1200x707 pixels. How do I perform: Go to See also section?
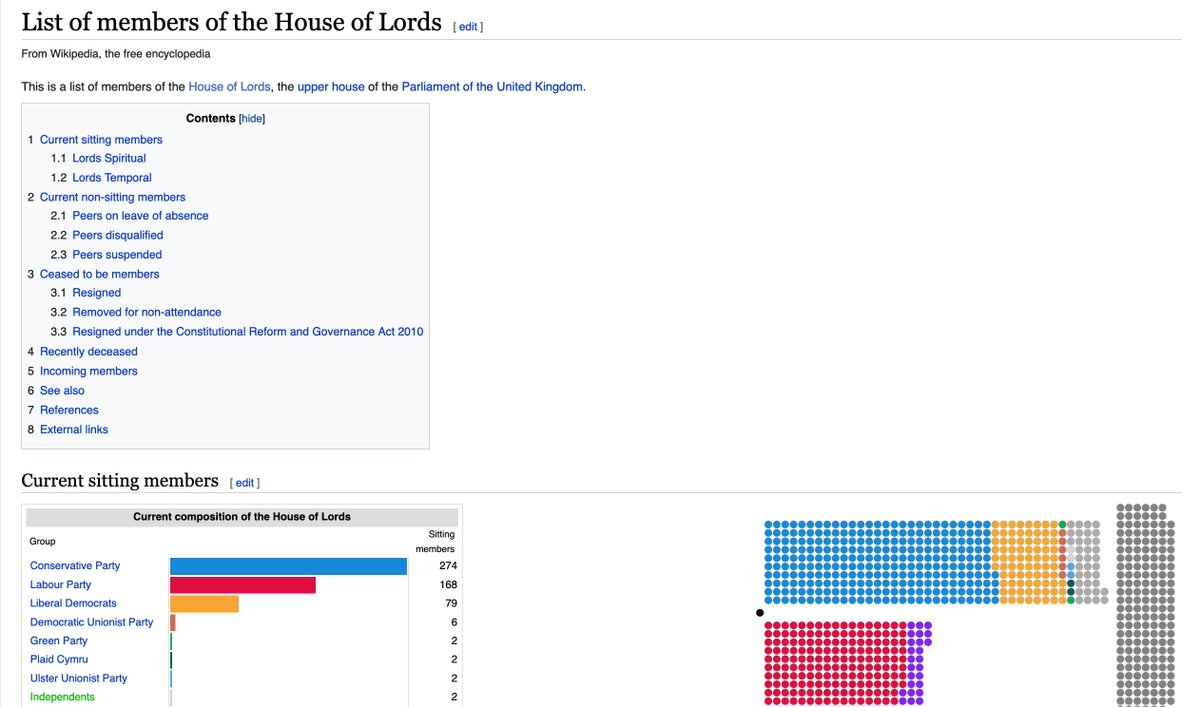pos(62,390)
